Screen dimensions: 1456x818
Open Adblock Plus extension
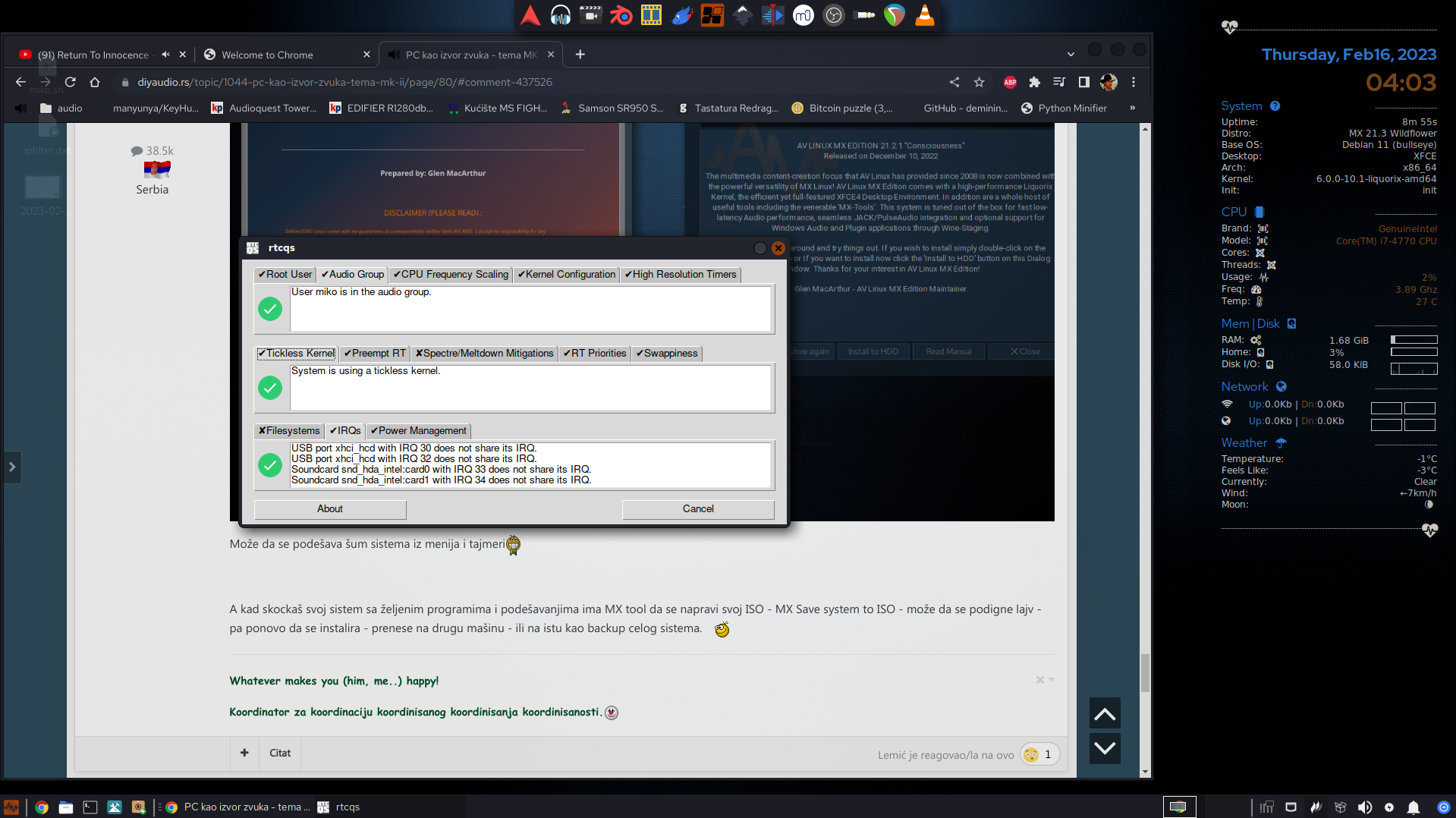pos(1010,82)
